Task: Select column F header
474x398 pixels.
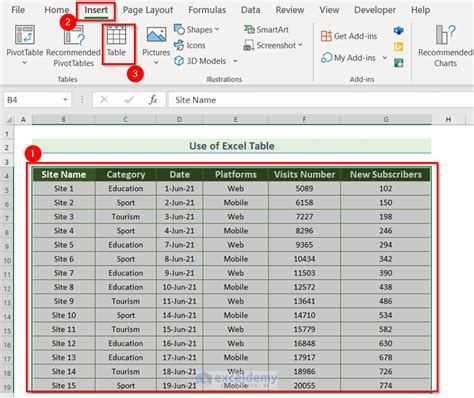Action: [x=304, y=119]
